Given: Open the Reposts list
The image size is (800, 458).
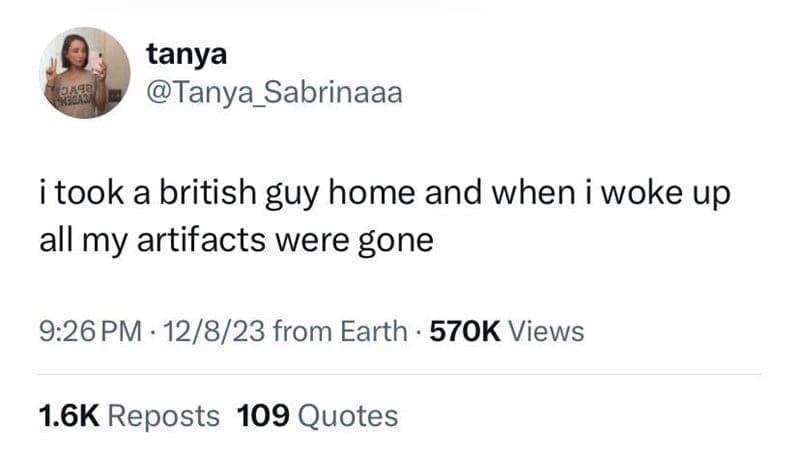Looking at the screenshot, I should (161, 415).
